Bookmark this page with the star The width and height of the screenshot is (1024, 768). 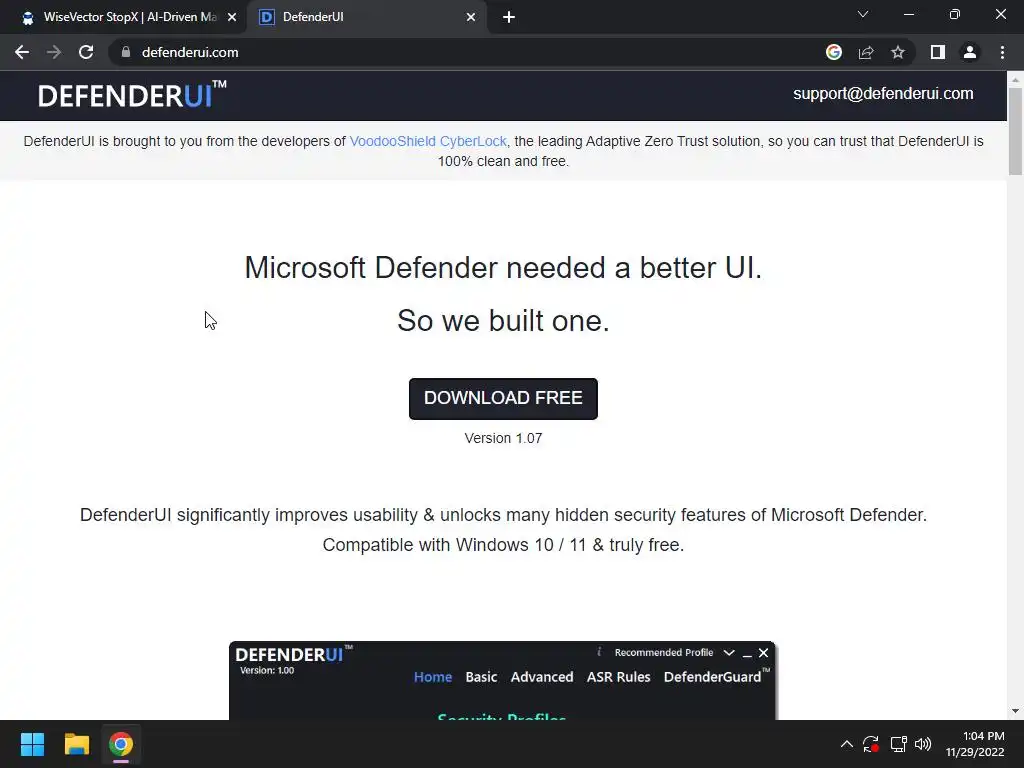[x=898, y=52]
